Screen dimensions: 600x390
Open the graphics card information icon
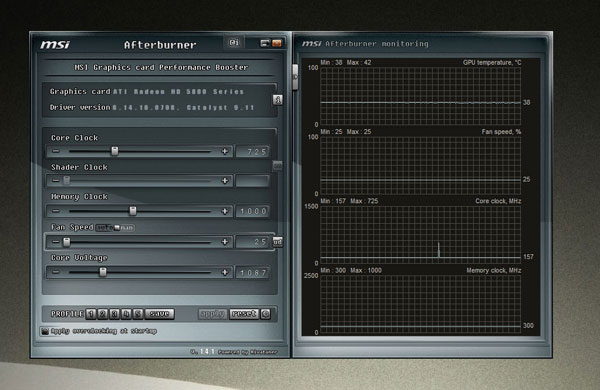tap(277, 100)
